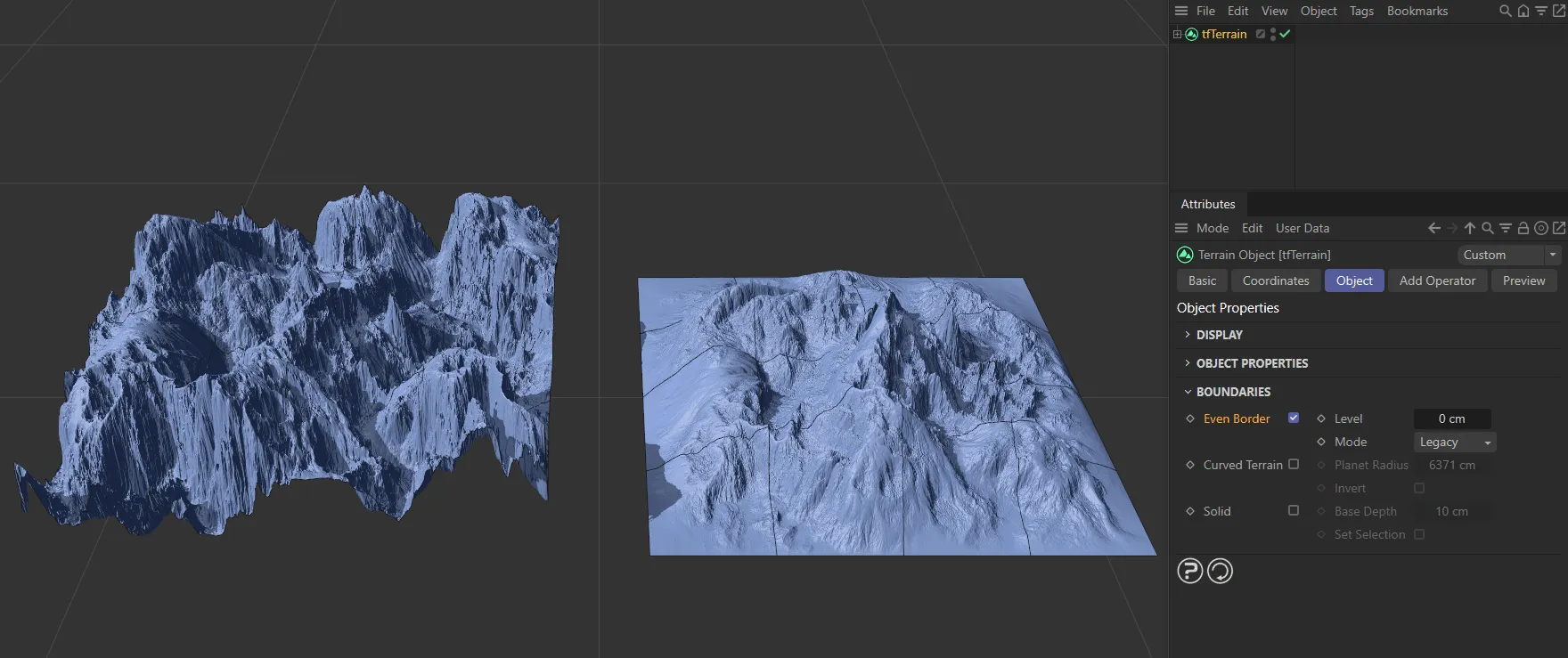Click the circular reset arrow icon
The width and height of the screenshot is (1568, 658).
pyautogui.click(x=1221, y=571)
